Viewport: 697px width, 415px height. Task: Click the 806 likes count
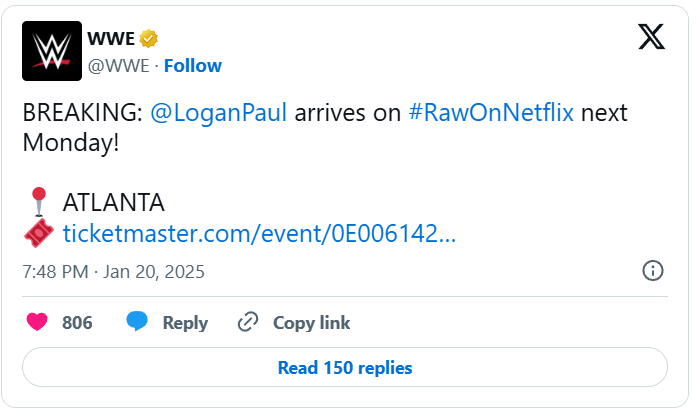click(77, 322)
